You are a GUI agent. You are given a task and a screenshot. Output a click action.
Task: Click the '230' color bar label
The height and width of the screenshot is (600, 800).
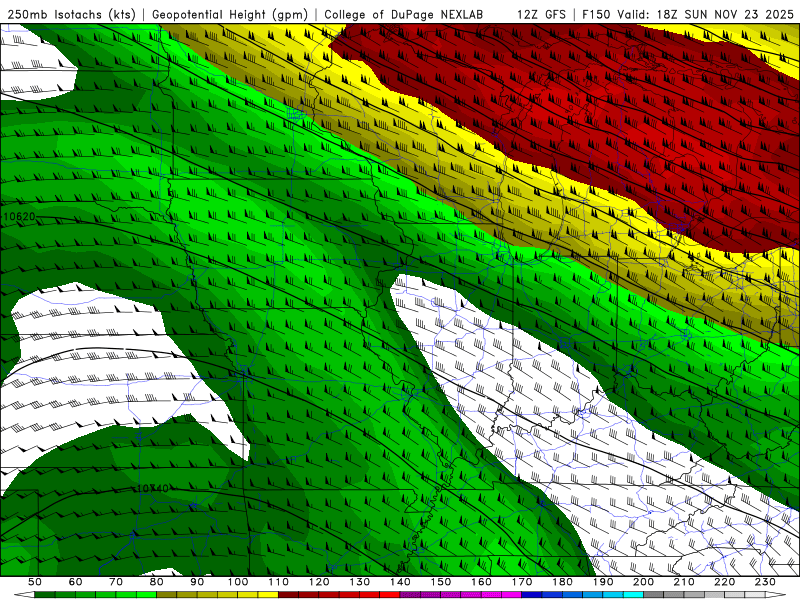click(x=765, y=582)
